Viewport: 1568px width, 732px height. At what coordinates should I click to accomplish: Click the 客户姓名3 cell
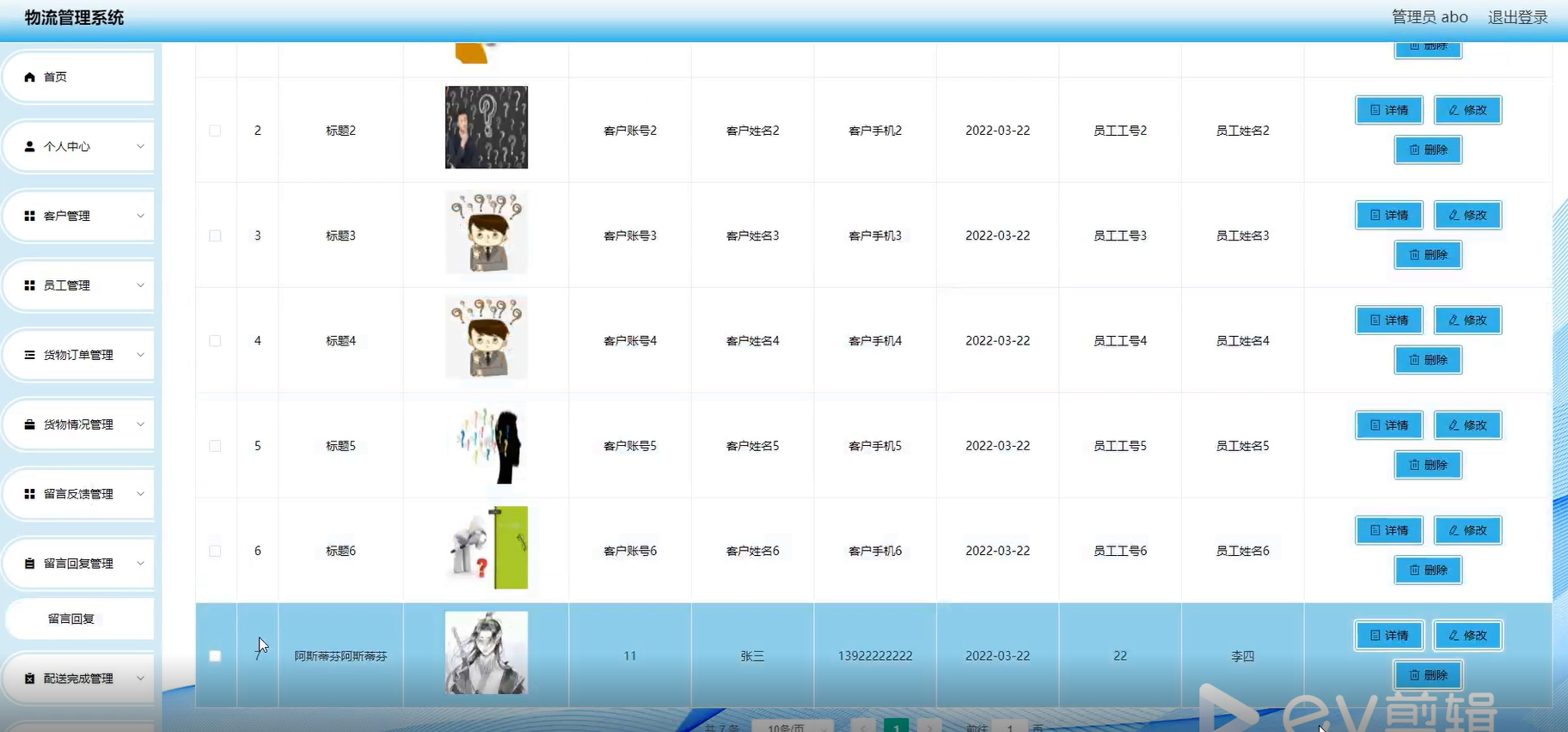[752, 235]
